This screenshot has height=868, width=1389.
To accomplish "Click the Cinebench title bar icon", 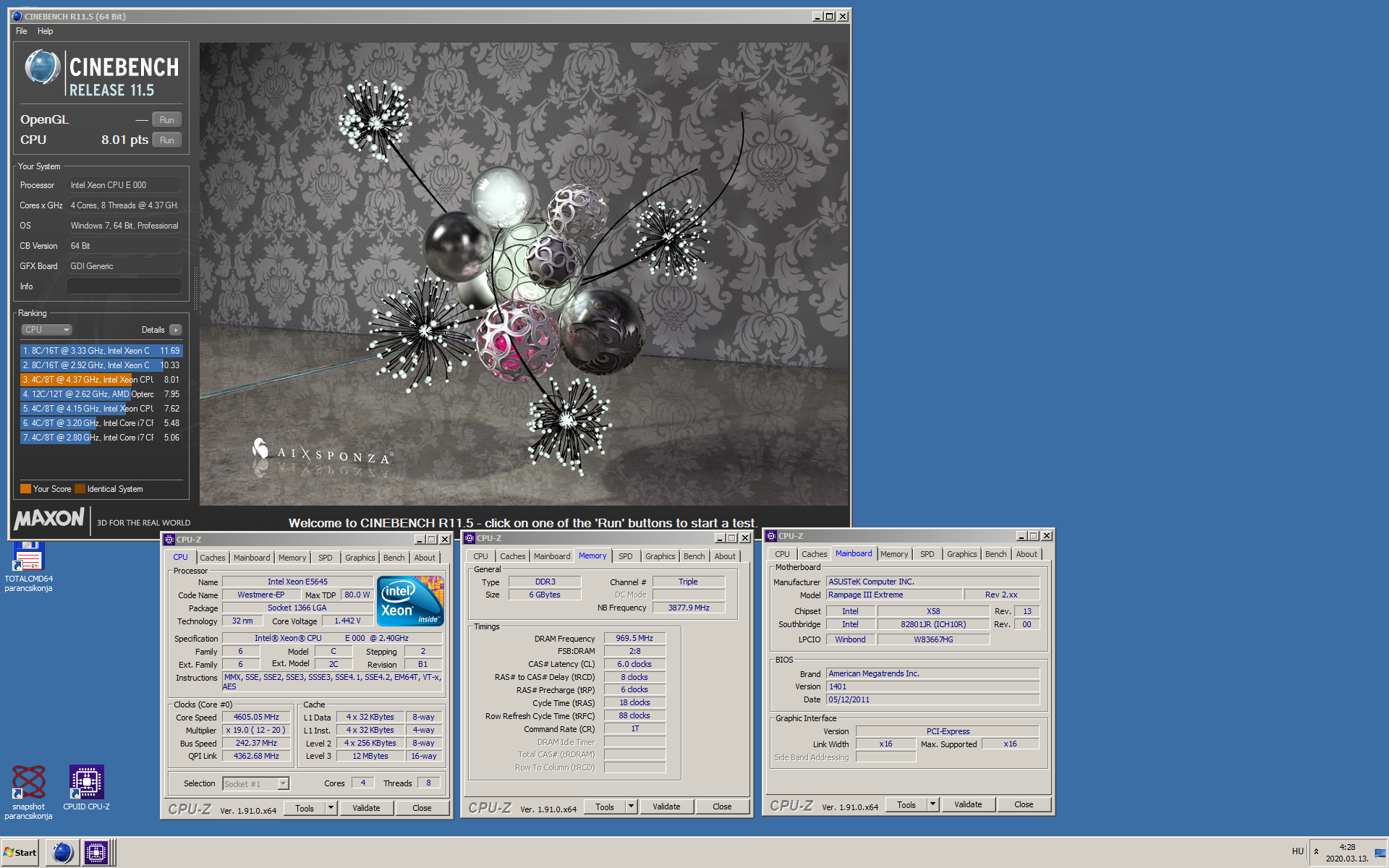I will pyautogui.click(x=17, y=16).
